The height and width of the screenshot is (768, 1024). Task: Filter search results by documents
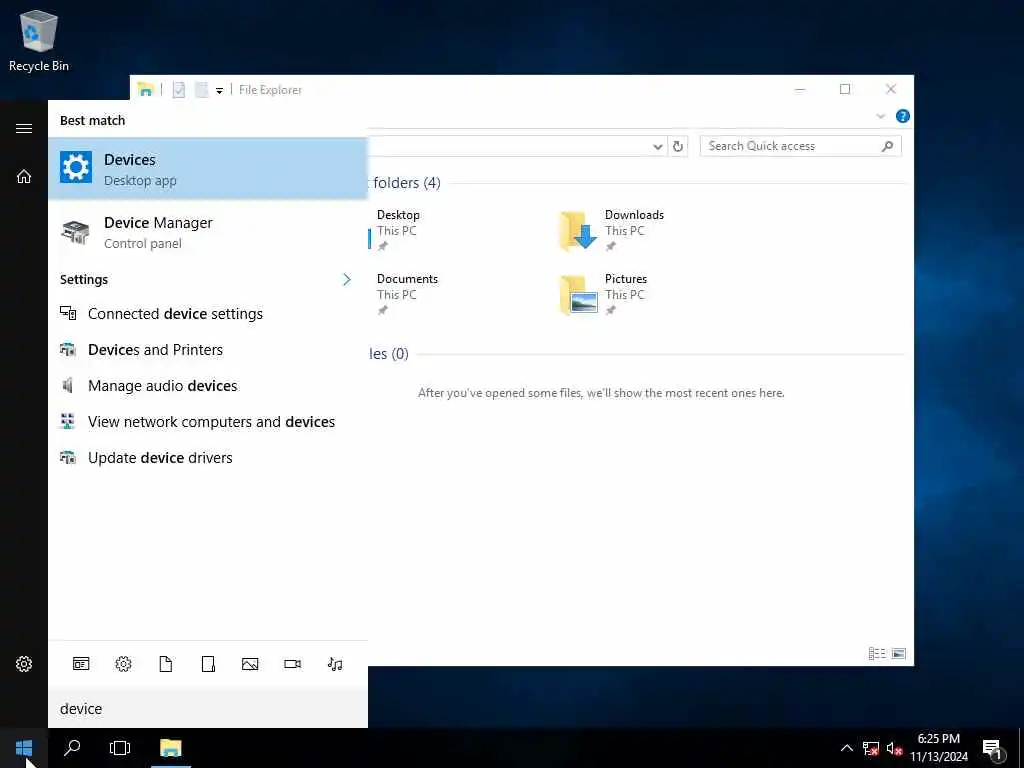[166, 664]
